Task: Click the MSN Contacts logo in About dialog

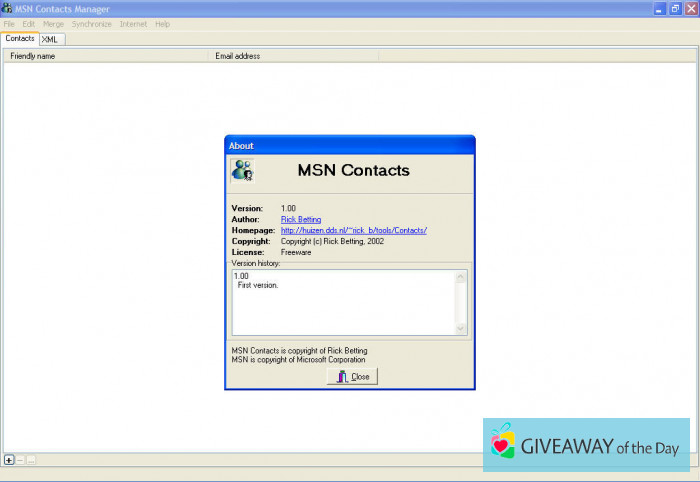Action: pyautogui.click(x=242, y=170)
